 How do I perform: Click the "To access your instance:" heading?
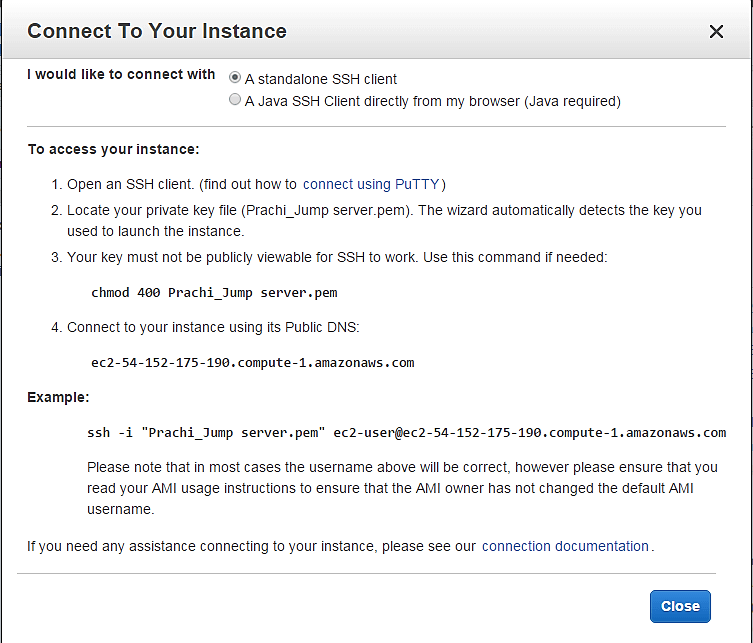[113, 149]
